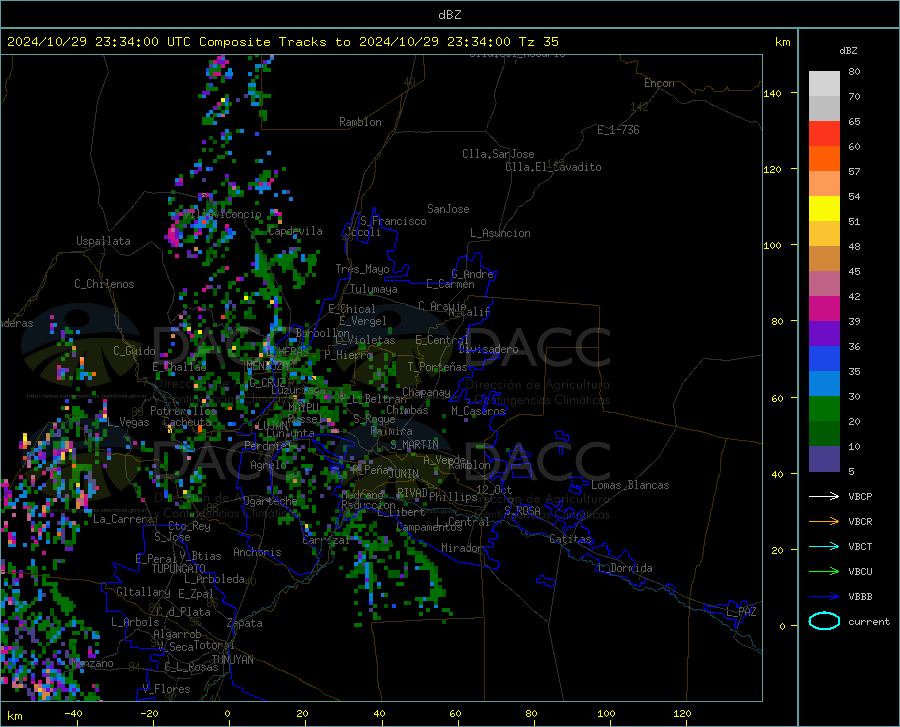Click the Clla.SanJose map label
Screen dimensions: 900x727
(498, 154)
